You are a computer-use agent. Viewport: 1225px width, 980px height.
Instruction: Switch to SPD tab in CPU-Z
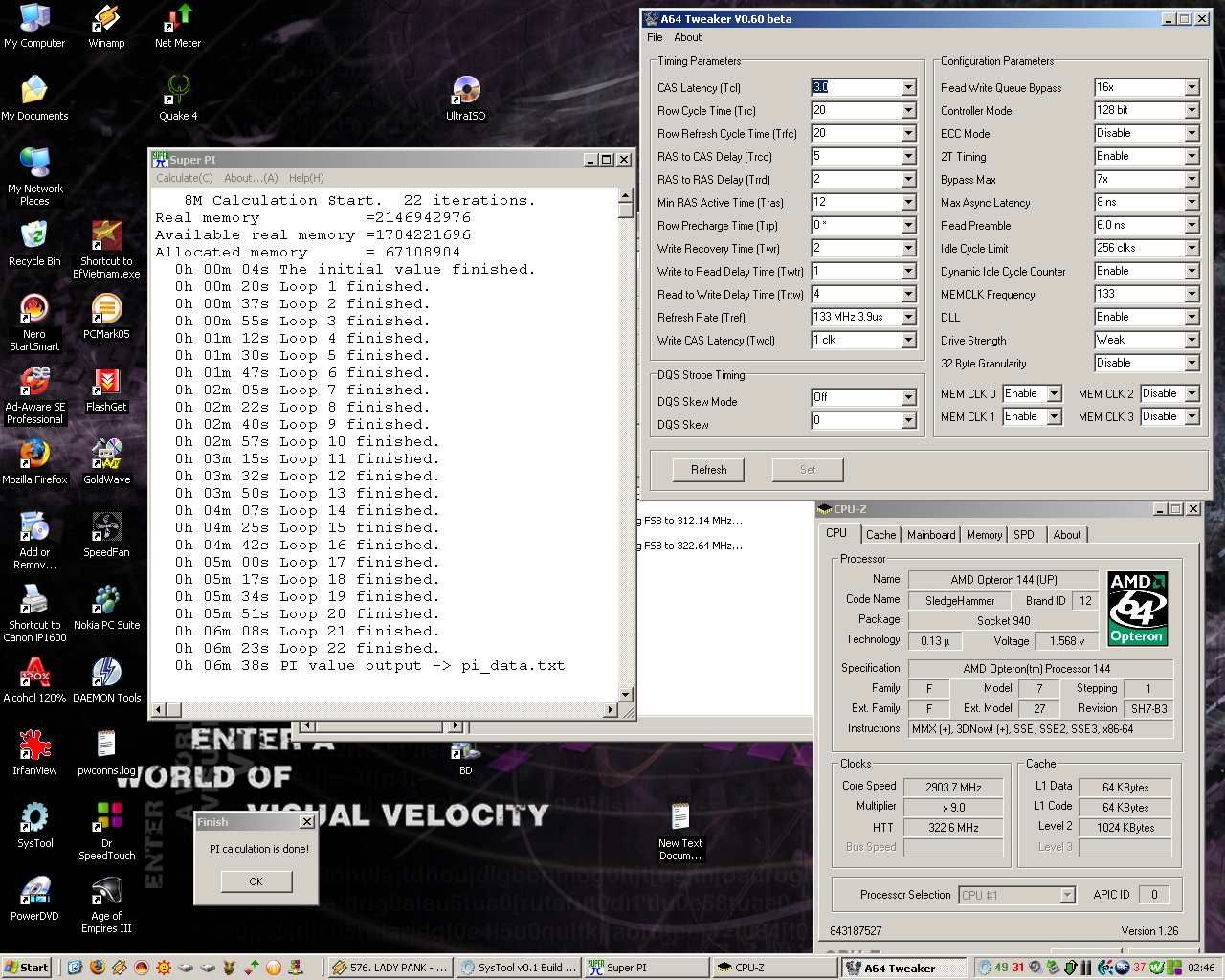tap(1024, 535)
